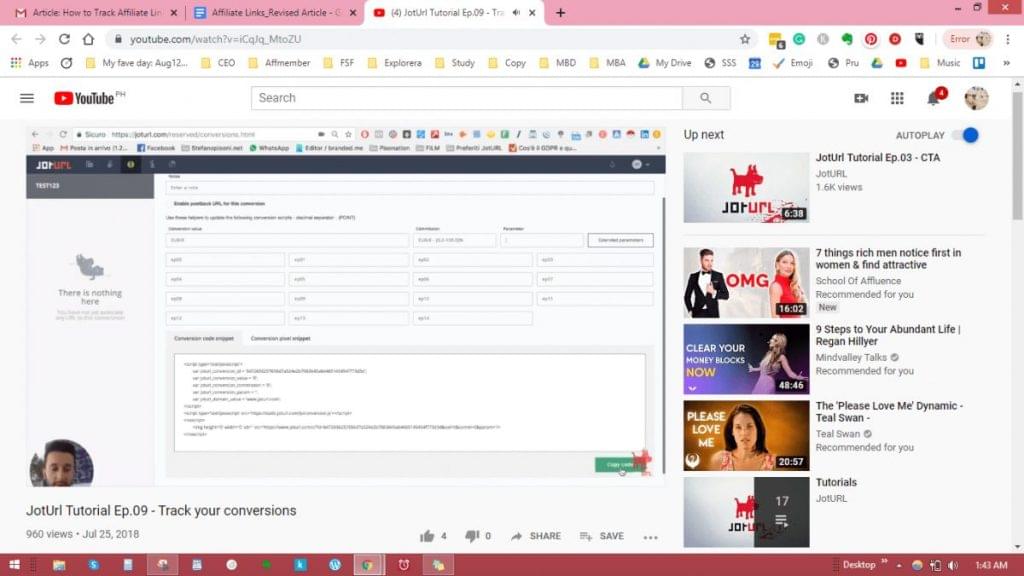Toggle the Autoplay switch
The height and width of the screenshot is (576, 1024).
(966, 135)
